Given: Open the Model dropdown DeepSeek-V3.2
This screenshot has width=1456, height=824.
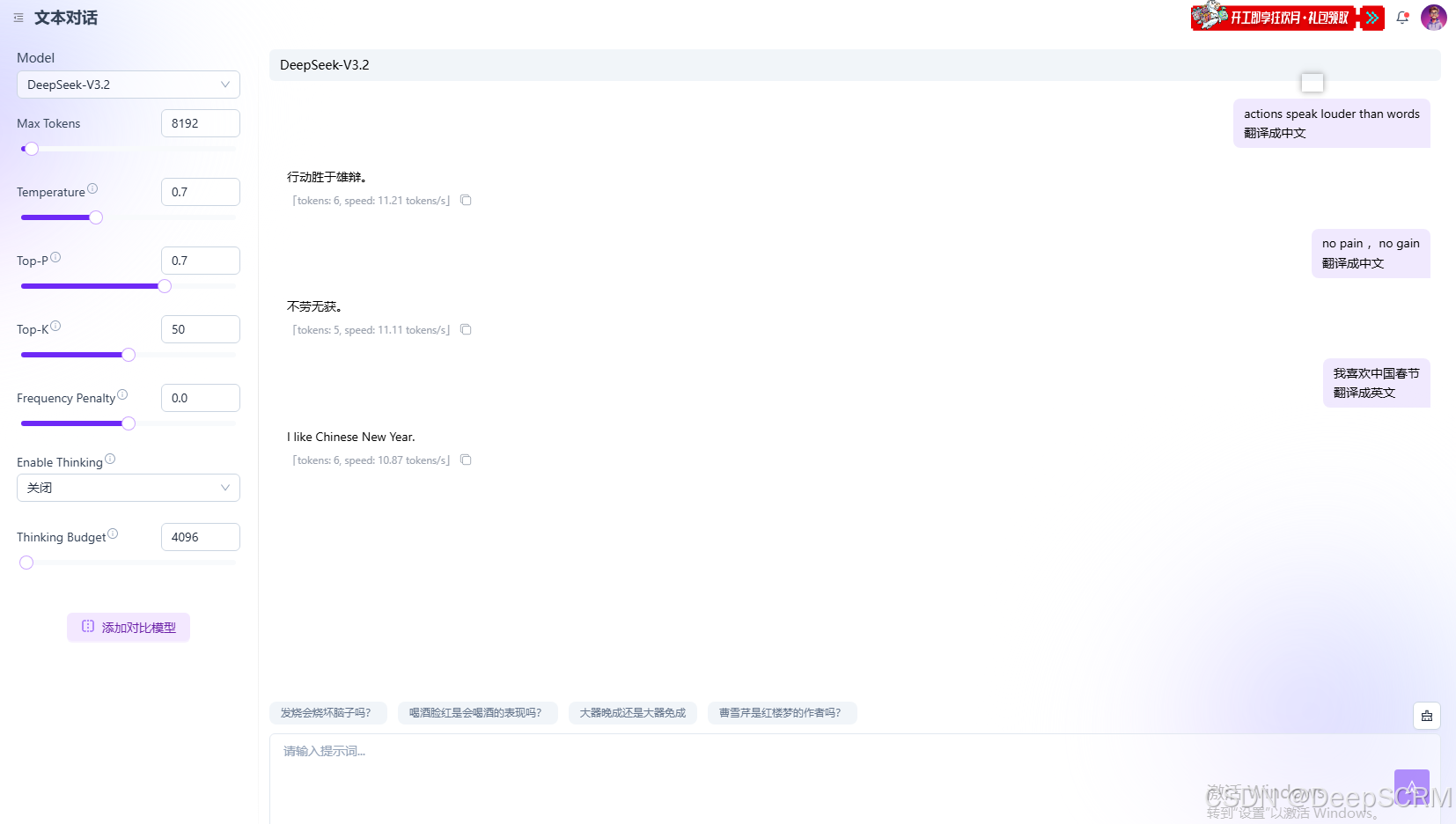Looking at the screenshot, I should (x=129, y=85).
